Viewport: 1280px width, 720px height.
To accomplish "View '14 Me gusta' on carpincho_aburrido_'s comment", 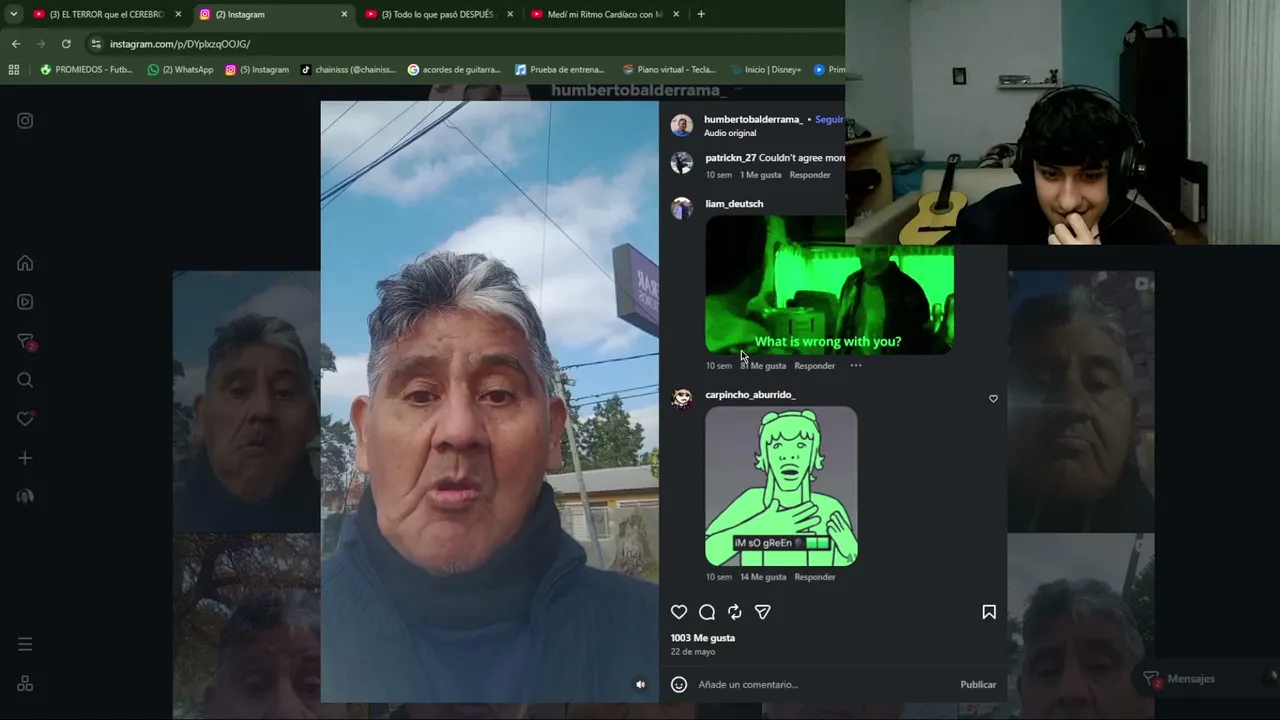I will pyautogui.click(x=763, y=577).
